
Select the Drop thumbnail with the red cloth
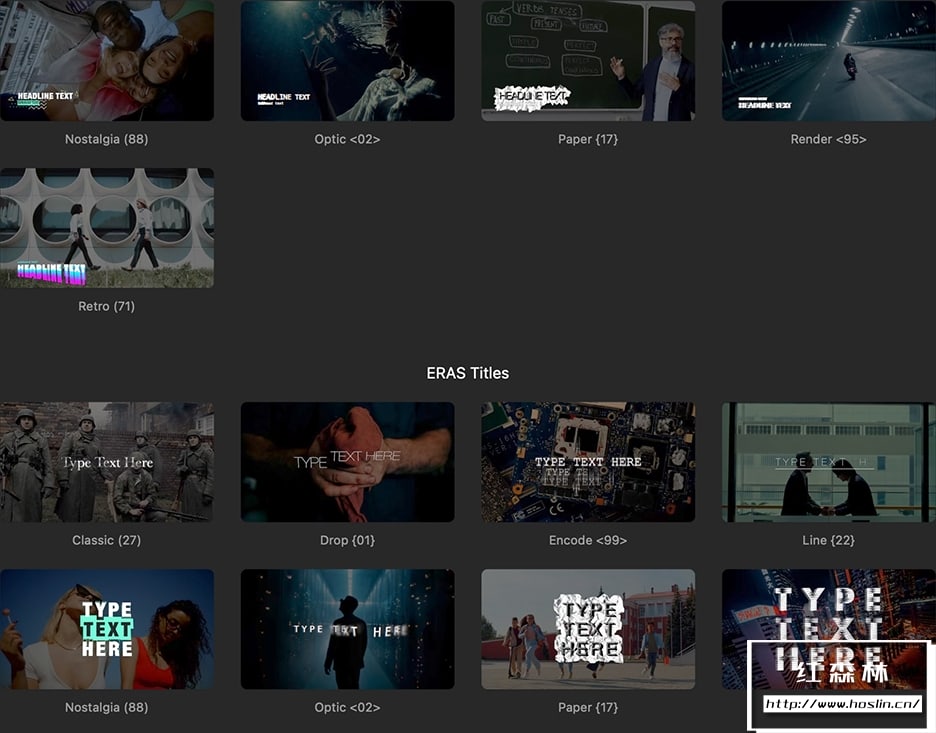(347, 462)
